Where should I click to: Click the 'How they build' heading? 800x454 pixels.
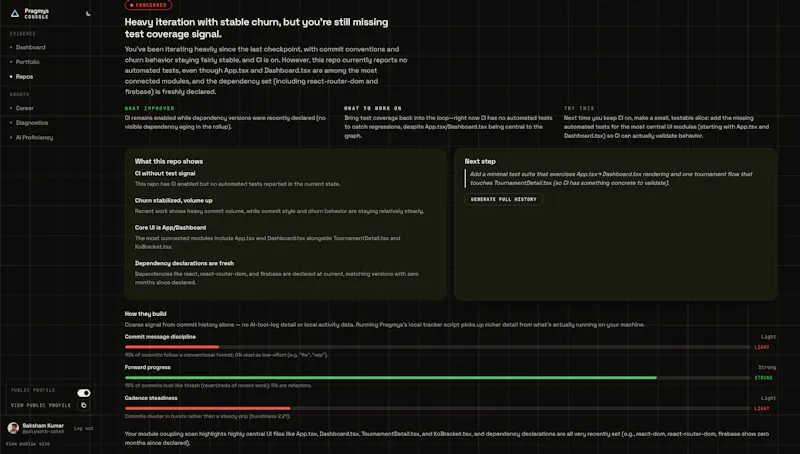pos(145,314)
